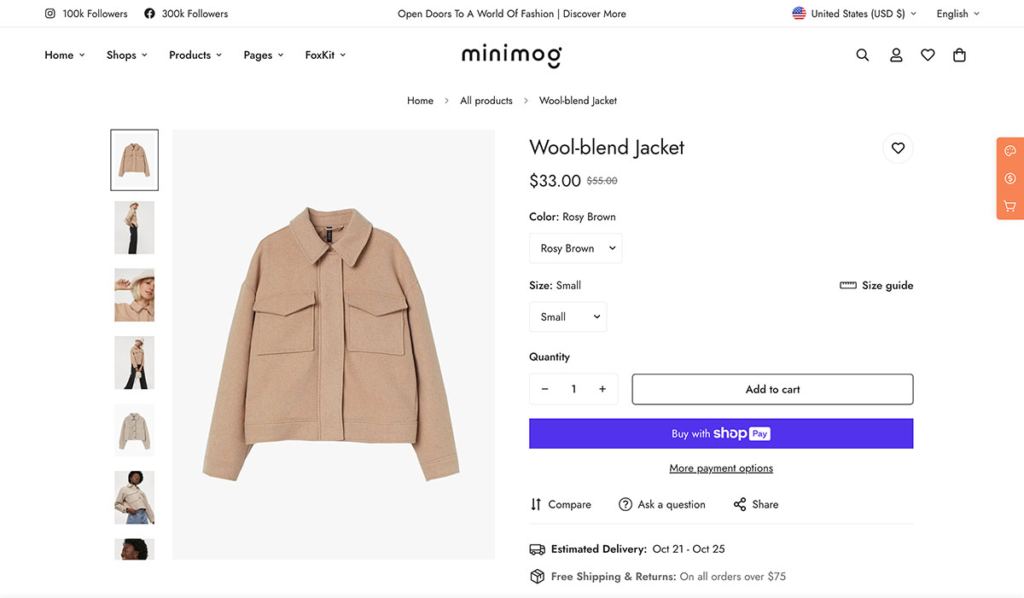This screenshot has height=598, width=1024.
Task: Open the shopping bag cart icon
Action: 960,55
